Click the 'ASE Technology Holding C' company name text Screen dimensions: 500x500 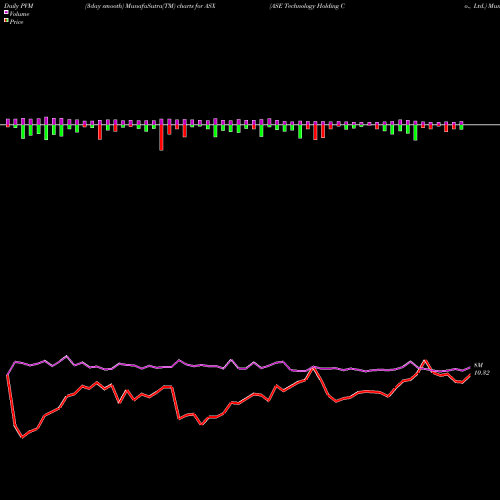point(307,6)
